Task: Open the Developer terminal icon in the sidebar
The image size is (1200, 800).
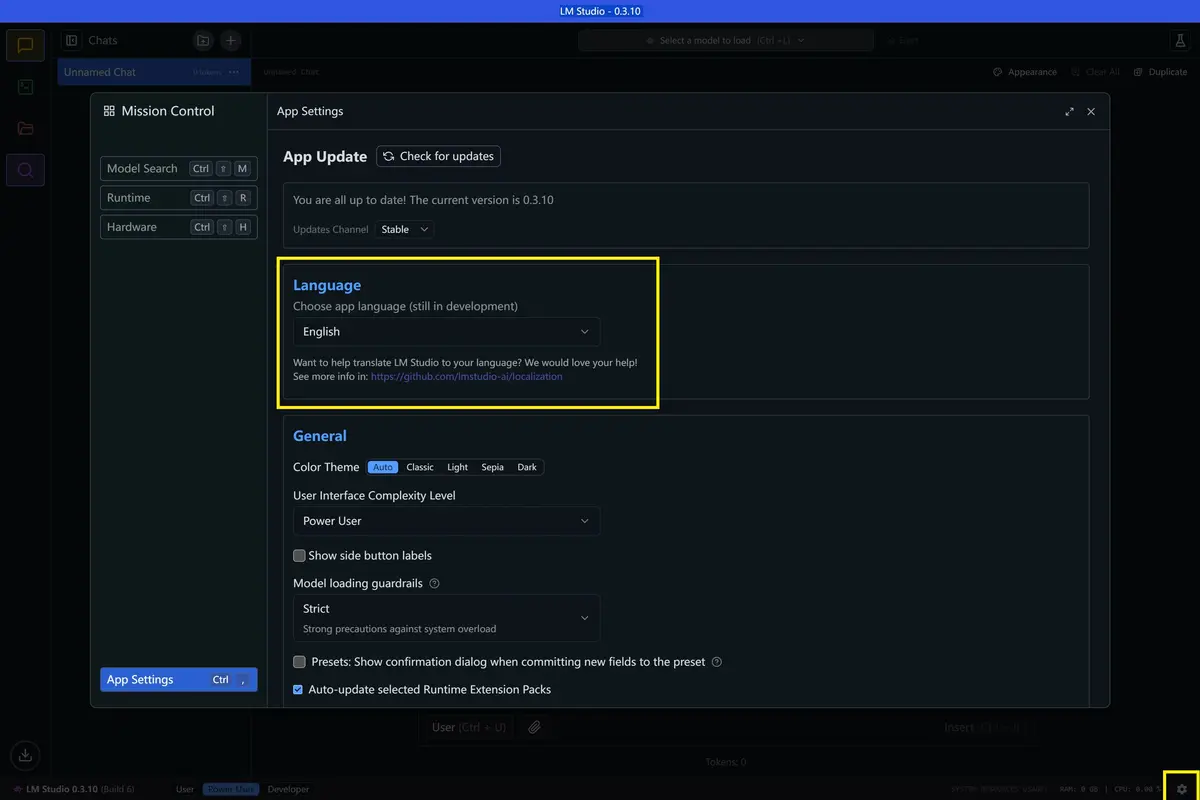Action: [25, 87]
